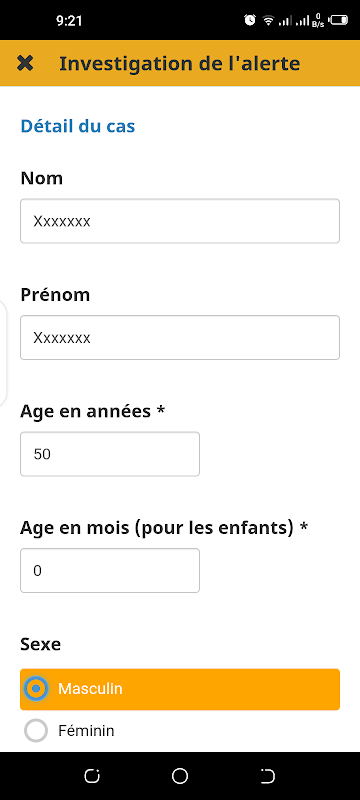Tap the Sexe field label
360x800 pixels.
click(x=41, y=644)
